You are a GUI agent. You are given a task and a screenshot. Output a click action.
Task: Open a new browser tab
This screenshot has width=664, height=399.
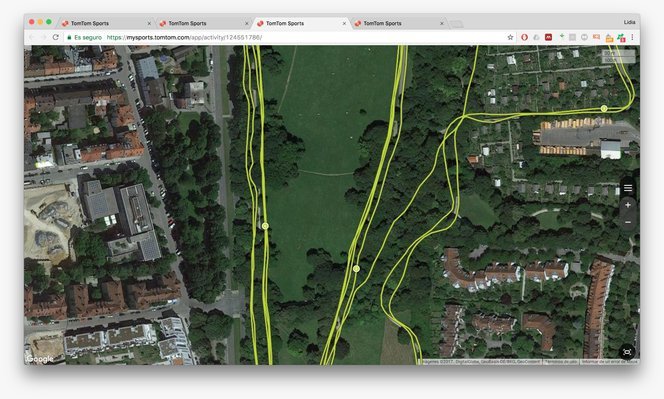coord(456,24)
